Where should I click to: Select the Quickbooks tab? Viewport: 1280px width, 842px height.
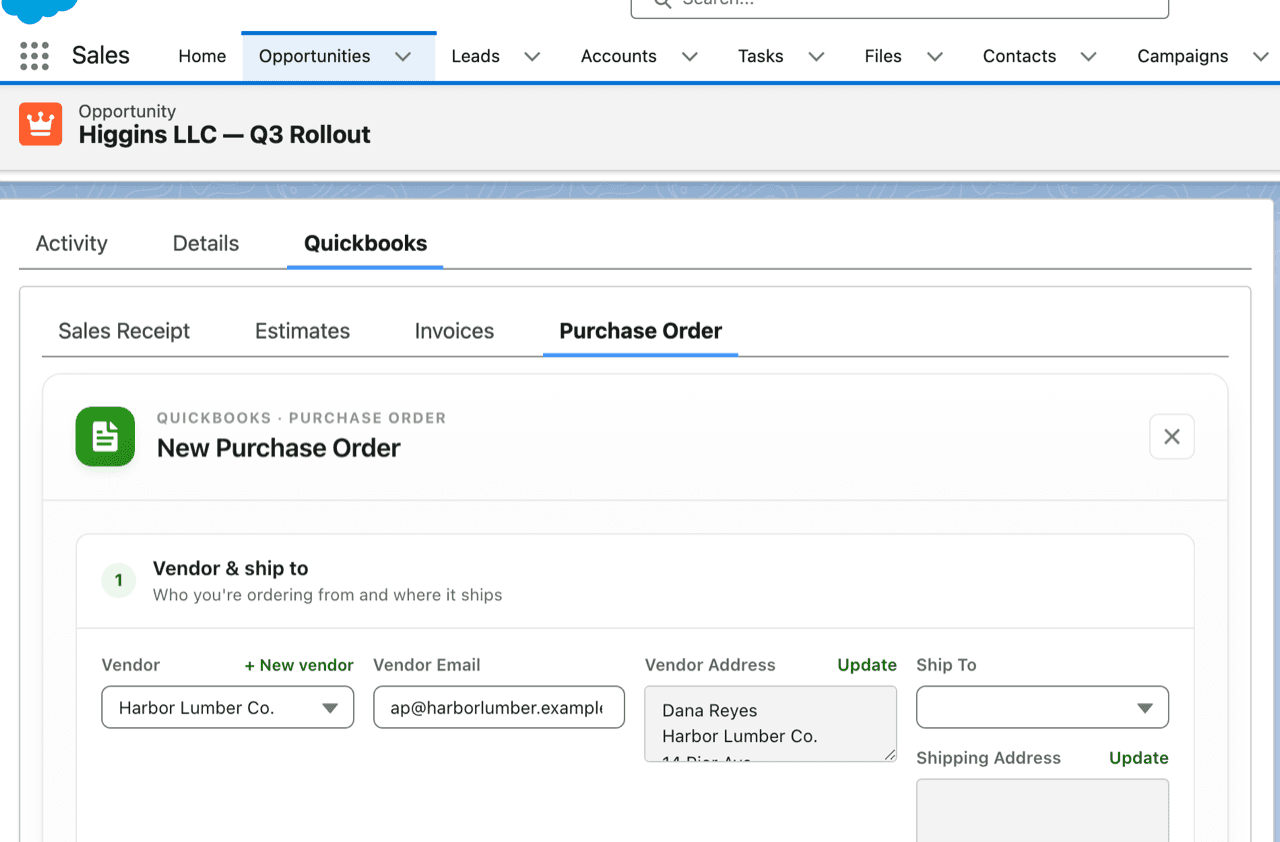(x=365, y=243)
